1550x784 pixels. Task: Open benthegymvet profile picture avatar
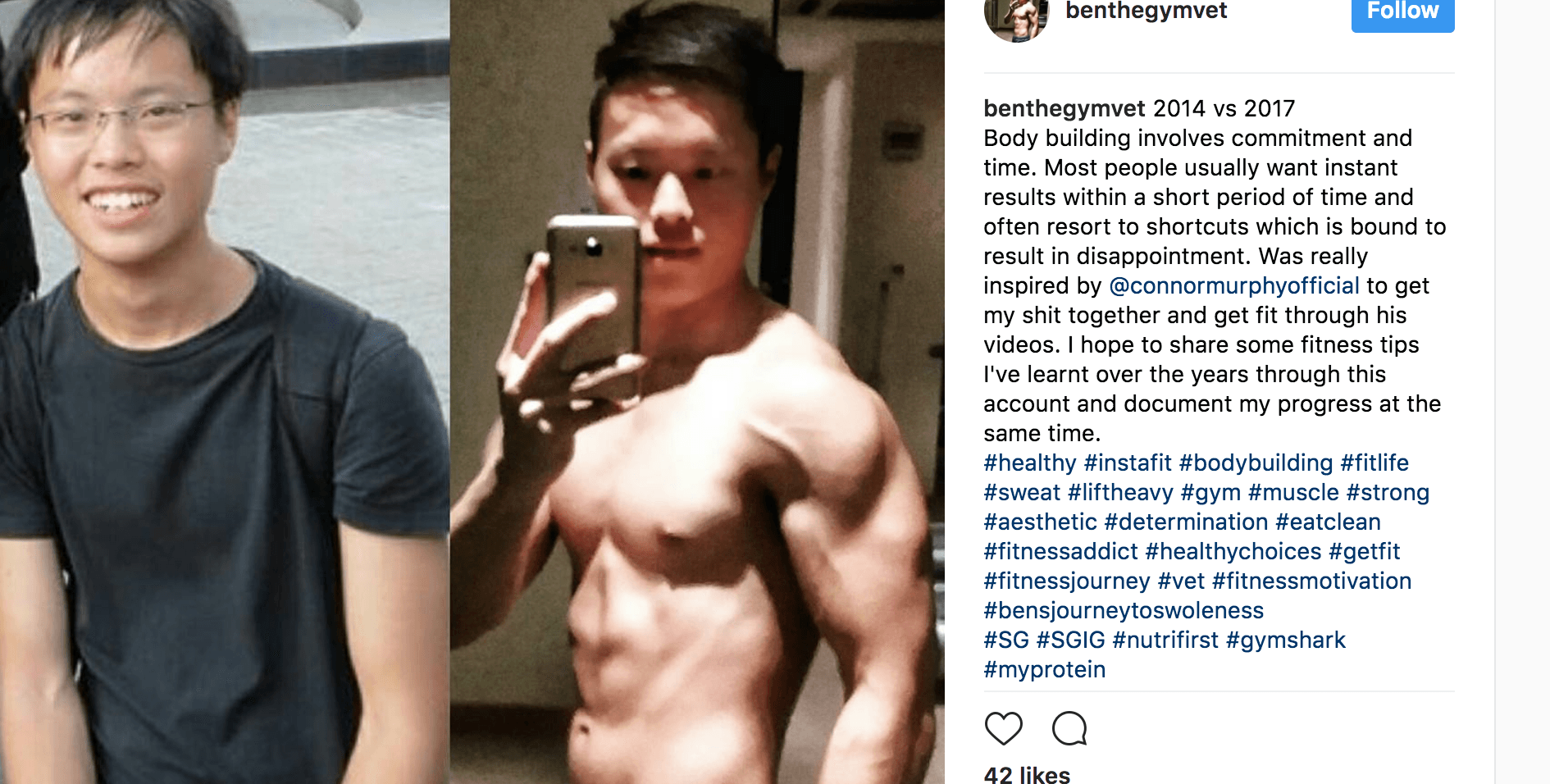coord(1016,16)
